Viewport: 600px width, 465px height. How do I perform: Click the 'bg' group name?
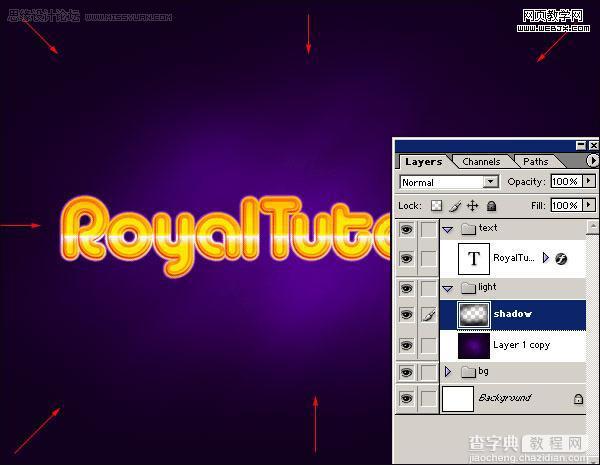(x=483, y=371)
